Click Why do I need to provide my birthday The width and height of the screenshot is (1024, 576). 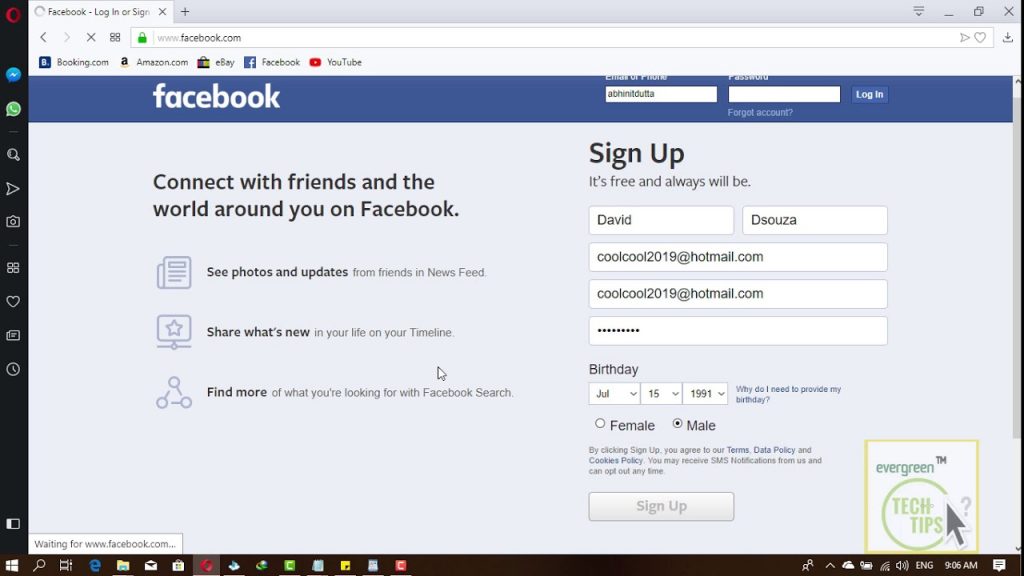pos(788,394)
